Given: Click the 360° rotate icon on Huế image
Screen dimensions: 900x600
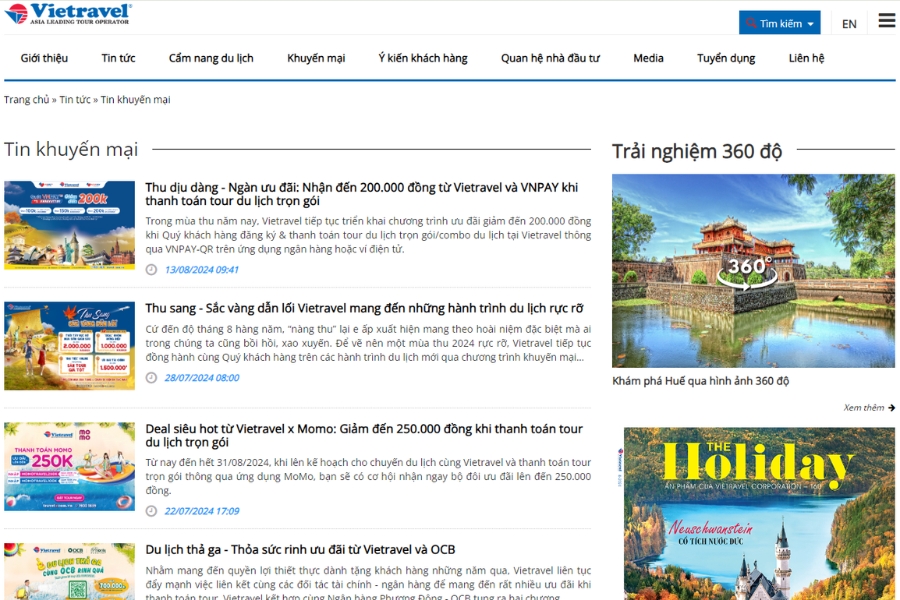Looking at the screenshot, I should 747,272.
